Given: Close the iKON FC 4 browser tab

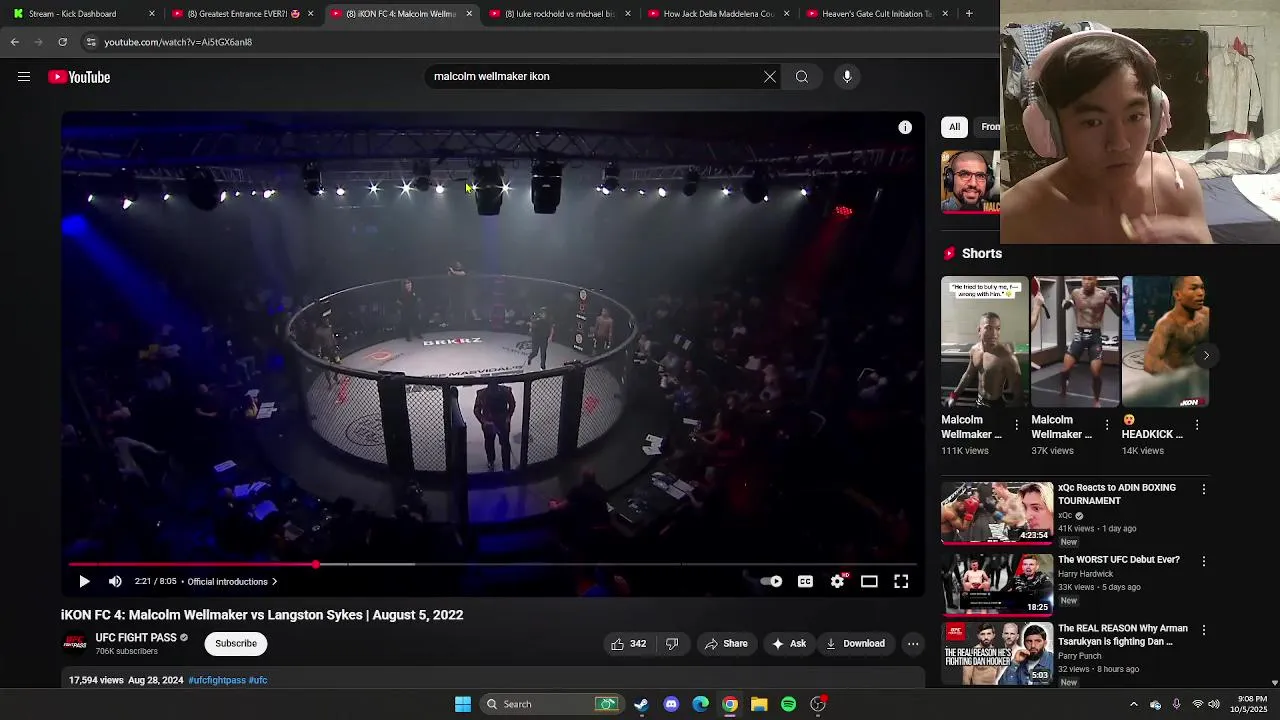Looking at the screenshot, I should point(469,14).
